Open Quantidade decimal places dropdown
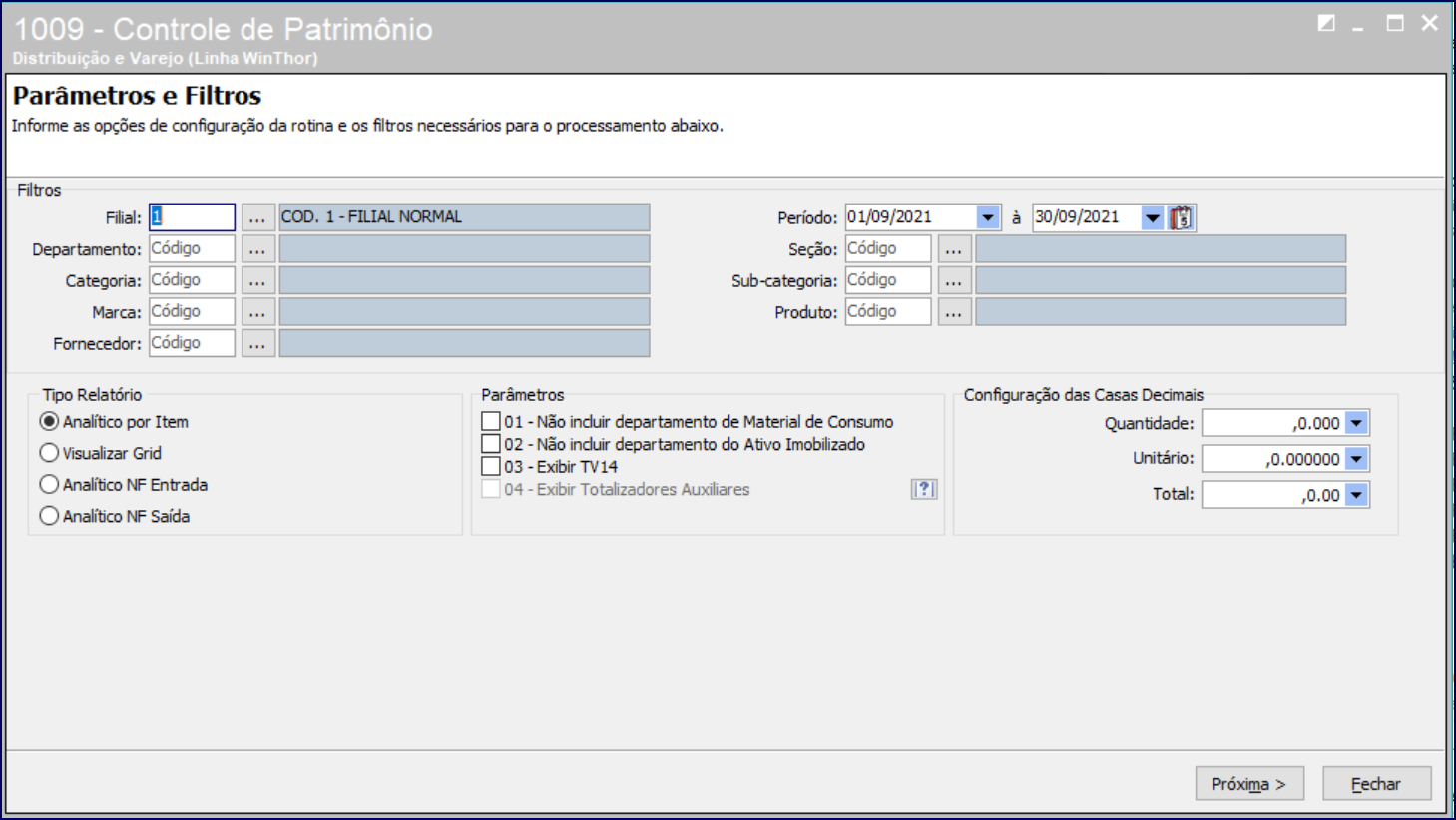The width and height of the screenshot is (1456, 820). [x=1356, y=423]
